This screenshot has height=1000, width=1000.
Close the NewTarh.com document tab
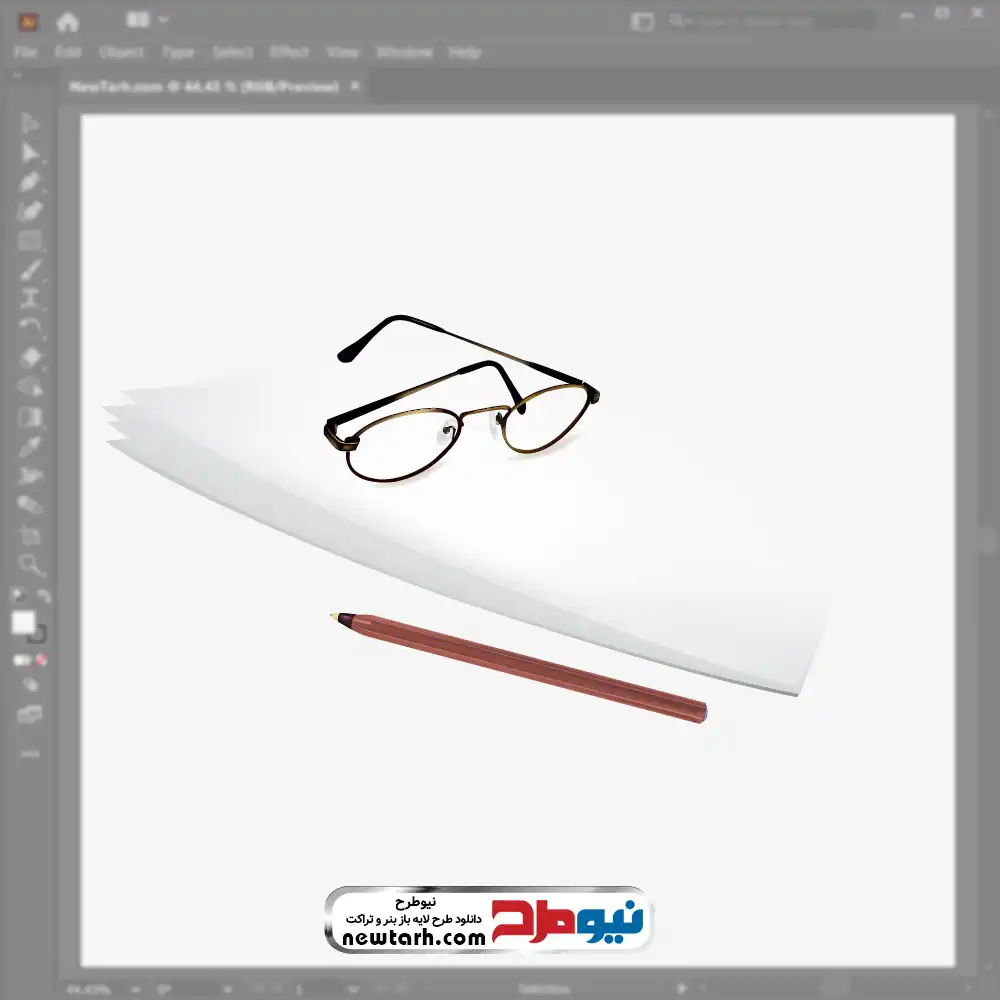click(355, 87)
